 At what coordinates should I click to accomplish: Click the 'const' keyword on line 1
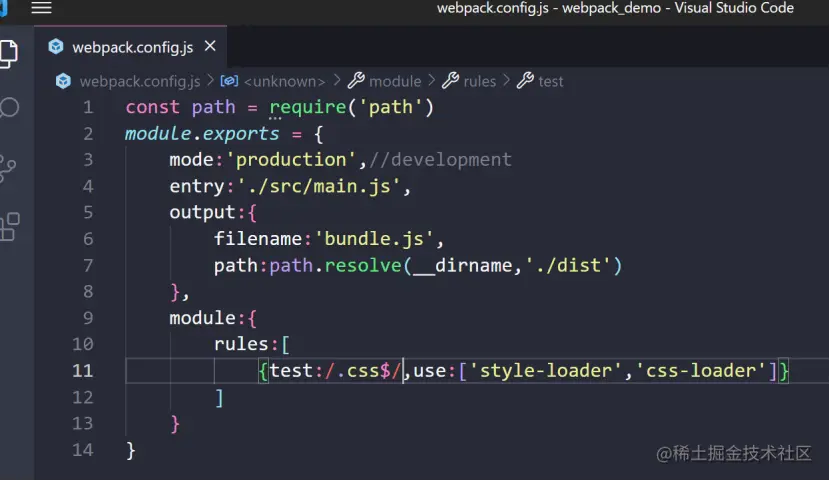pyautogui.click(x=152, y=107)
